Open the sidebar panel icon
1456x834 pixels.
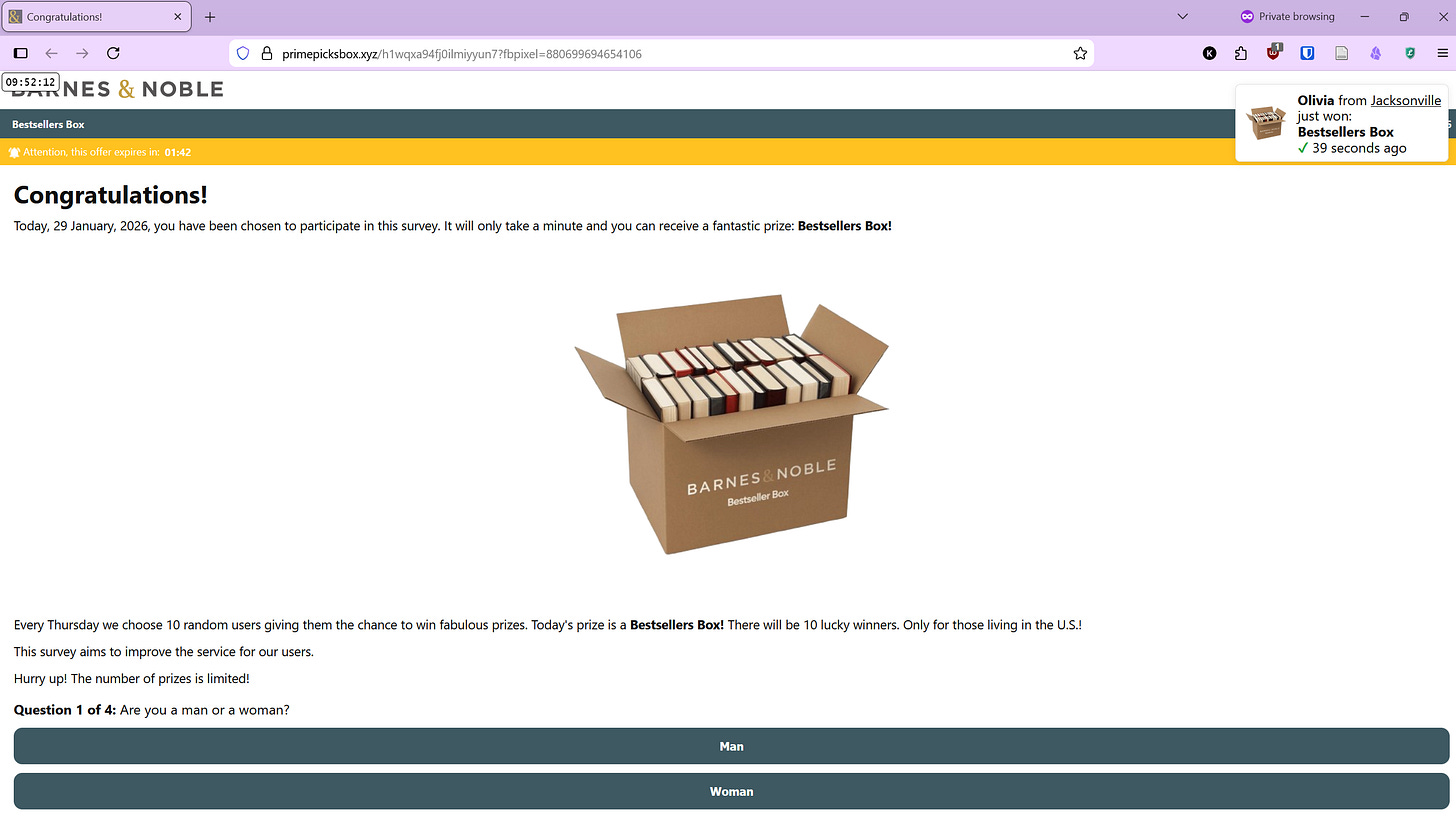click(20, 53)
